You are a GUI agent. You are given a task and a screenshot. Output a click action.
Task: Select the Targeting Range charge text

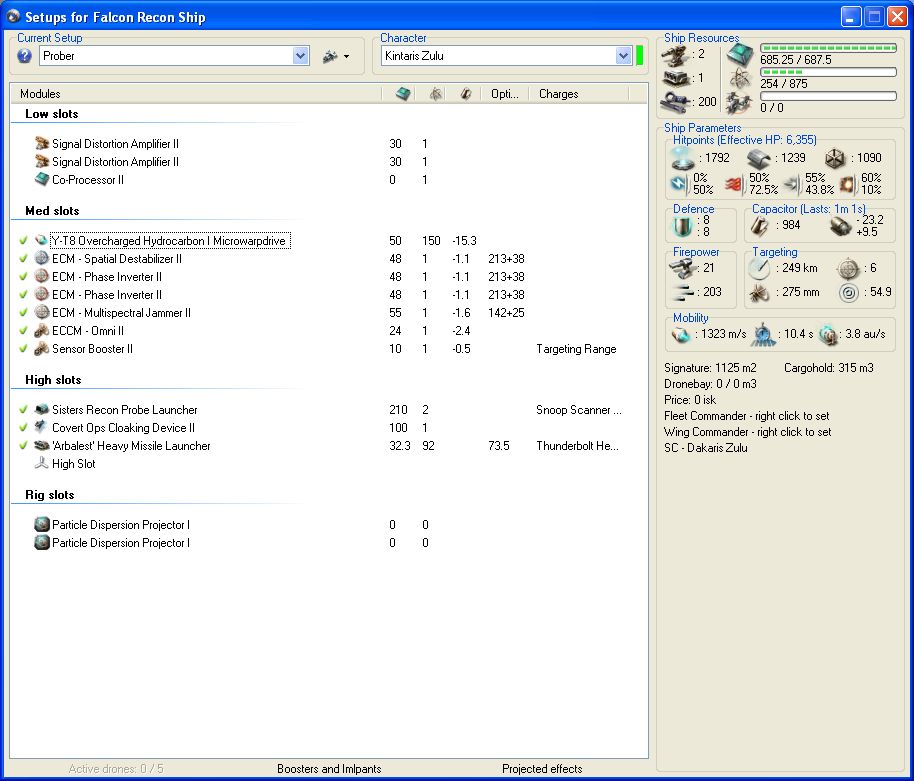[x=576, y=349]
